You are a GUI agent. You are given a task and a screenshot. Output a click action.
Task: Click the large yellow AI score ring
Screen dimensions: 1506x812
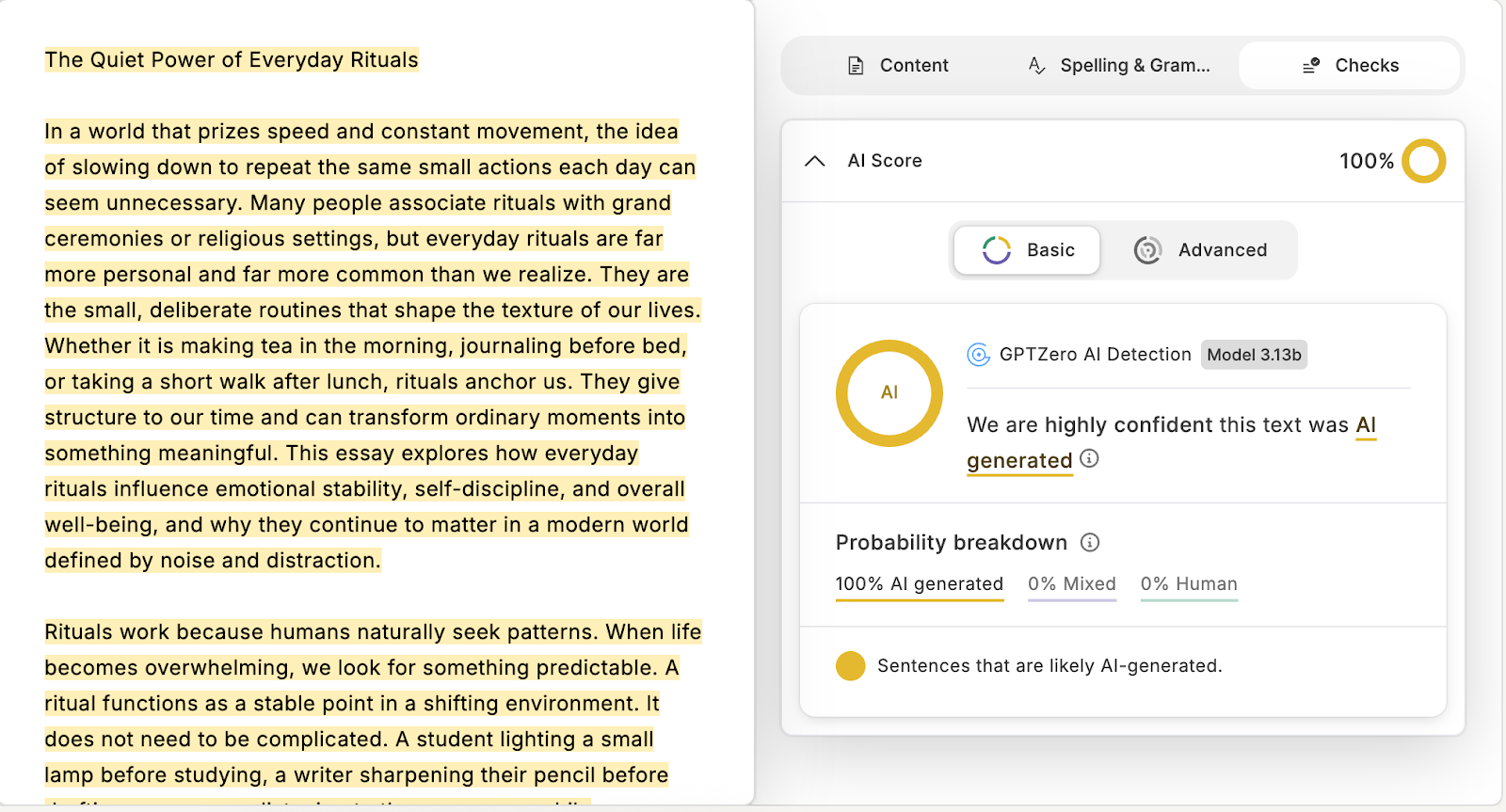pos(1424,161)
